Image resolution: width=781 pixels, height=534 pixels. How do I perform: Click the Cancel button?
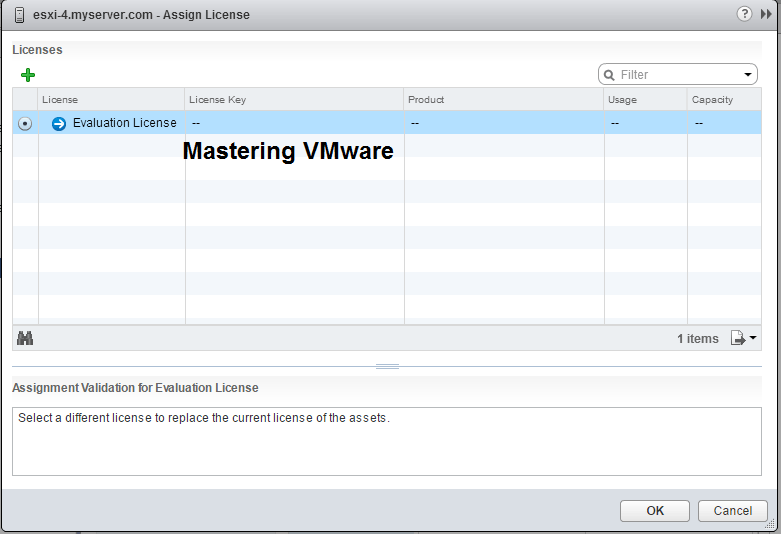733,511
